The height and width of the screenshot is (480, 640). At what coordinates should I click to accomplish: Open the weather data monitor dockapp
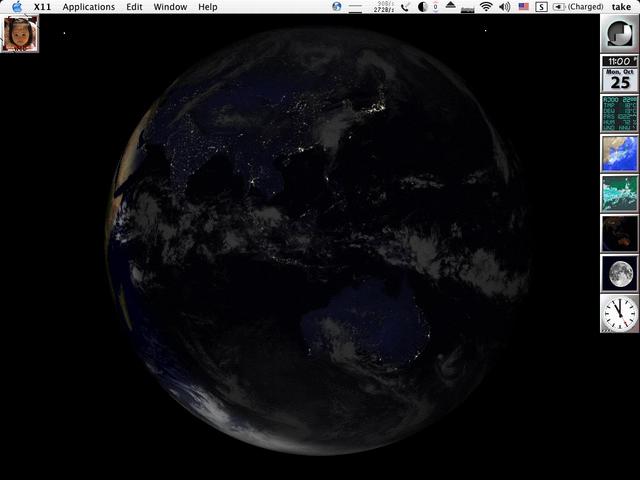tap(619, 113)
